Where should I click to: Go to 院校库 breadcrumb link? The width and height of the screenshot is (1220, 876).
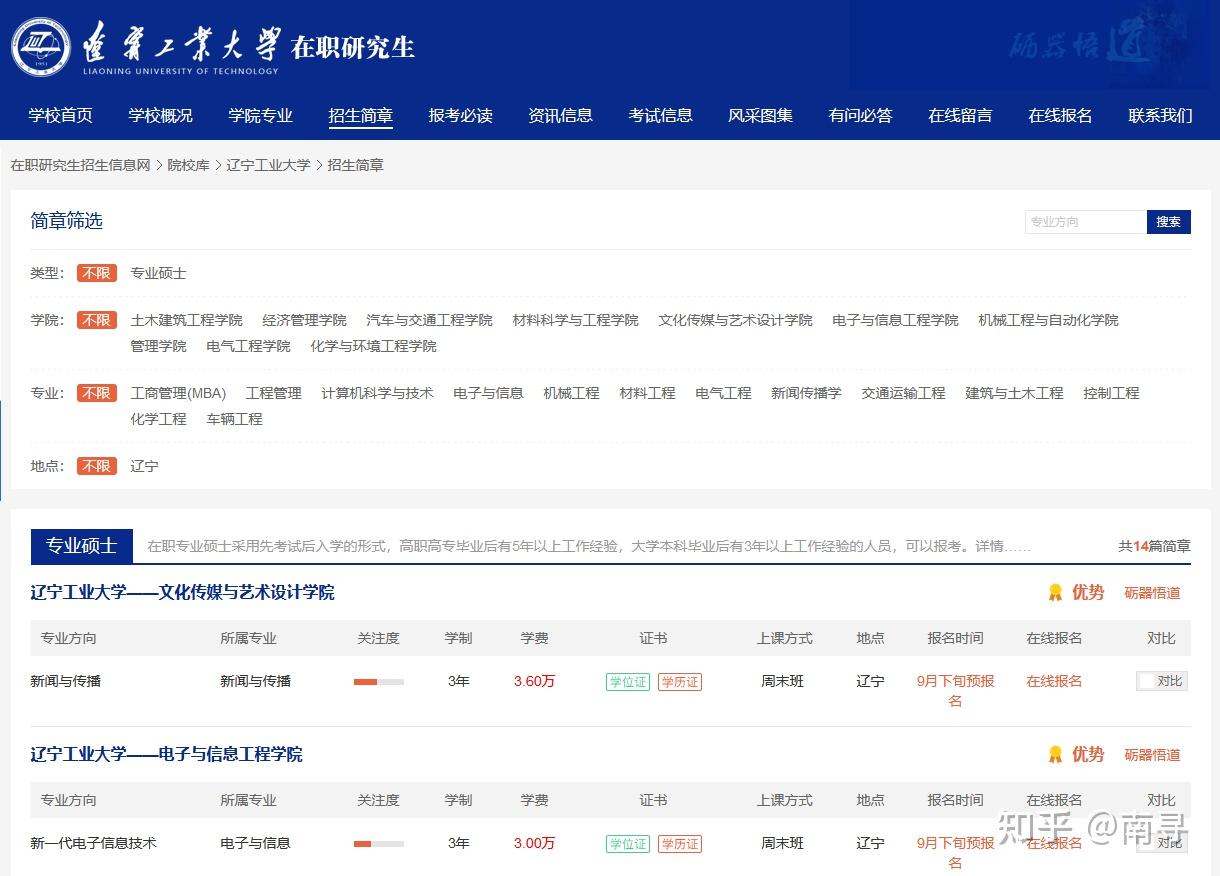tap(188, 165)
